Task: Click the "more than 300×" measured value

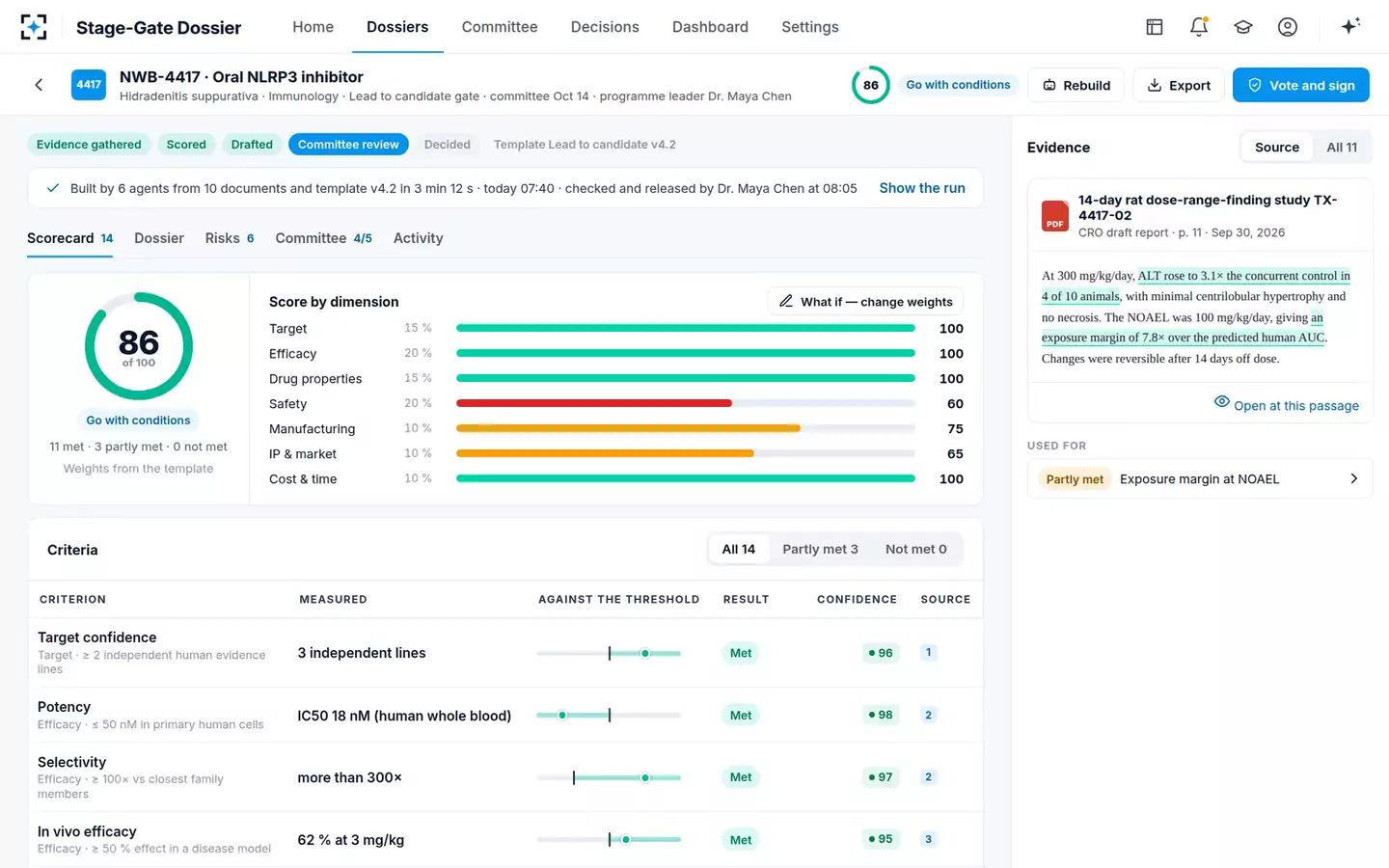Action: pyautogui.click(x=350, y=777)
